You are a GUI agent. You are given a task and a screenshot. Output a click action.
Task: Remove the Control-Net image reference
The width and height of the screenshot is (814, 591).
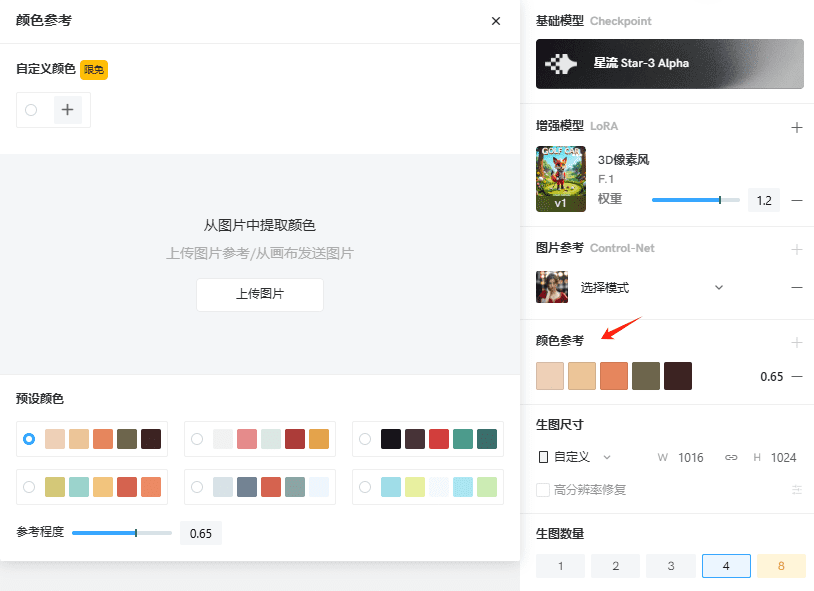coord(797,287)
